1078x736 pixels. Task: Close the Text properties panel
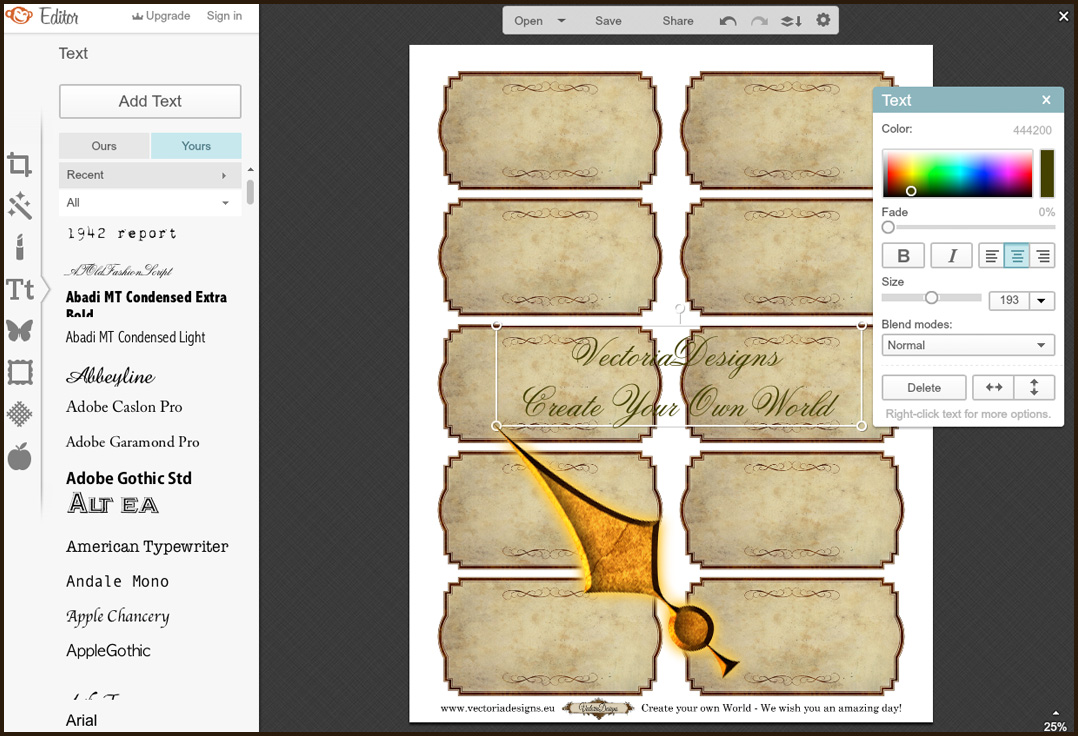coord(1046,100)
